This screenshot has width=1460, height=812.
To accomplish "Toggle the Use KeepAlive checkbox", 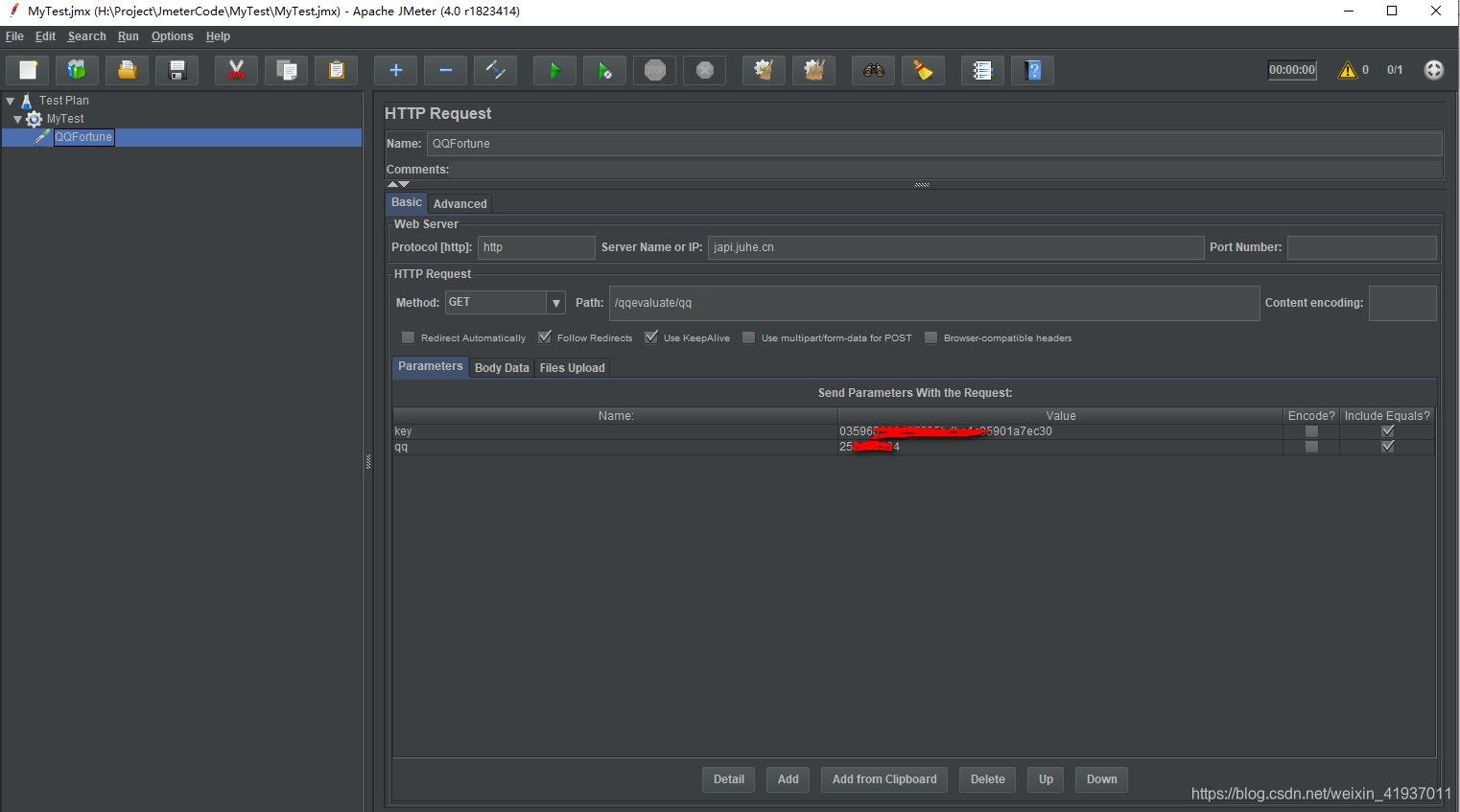I will click(651, 337).
